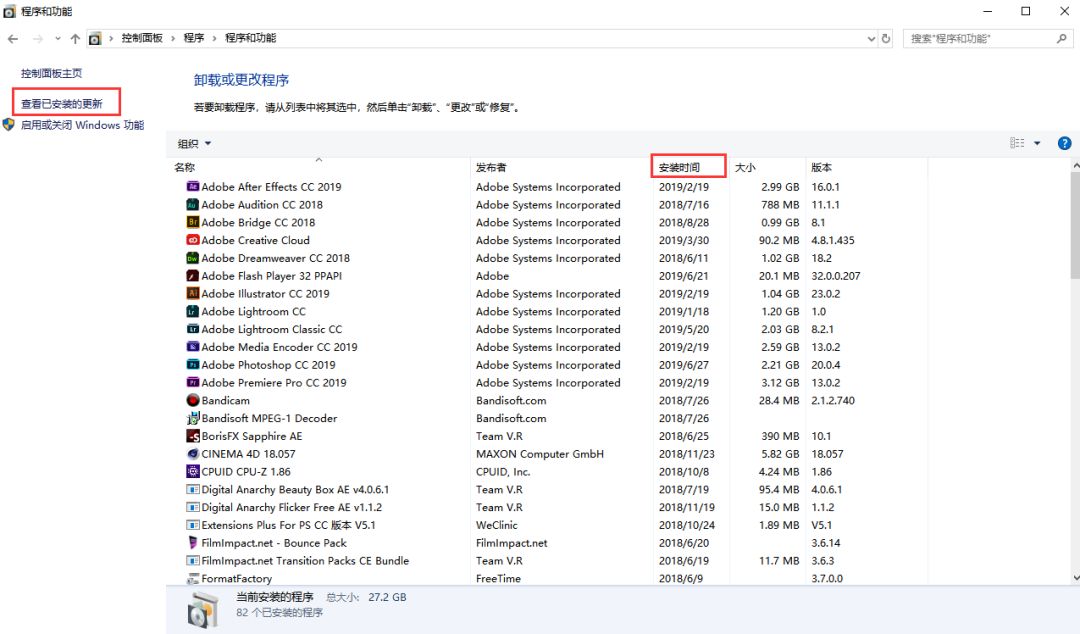Click the Adobe Bridge CC 2018 icon

point(193,222)
